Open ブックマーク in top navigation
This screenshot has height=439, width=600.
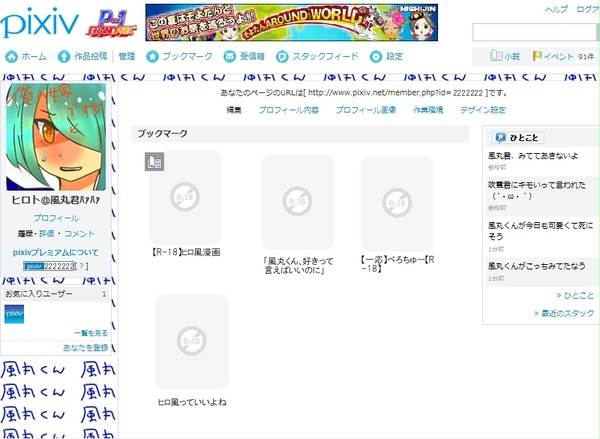(188, 56)
